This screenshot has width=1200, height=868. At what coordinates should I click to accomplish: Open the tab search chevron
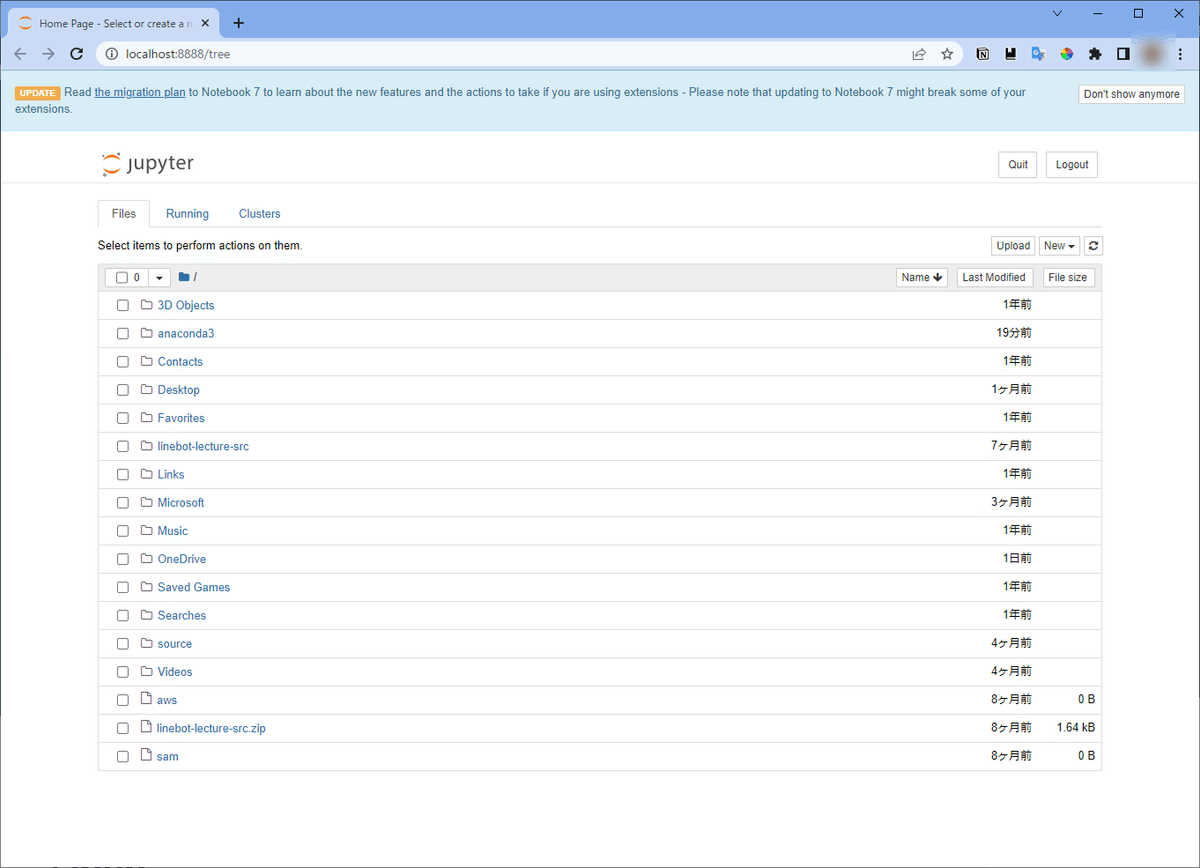pos(1056,13)
